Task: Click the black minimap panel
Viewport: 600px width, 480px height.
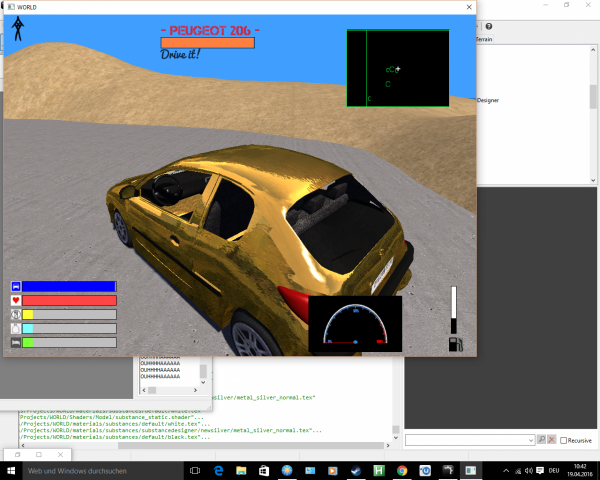Action: pyautogui.click(x=397, y=68)
